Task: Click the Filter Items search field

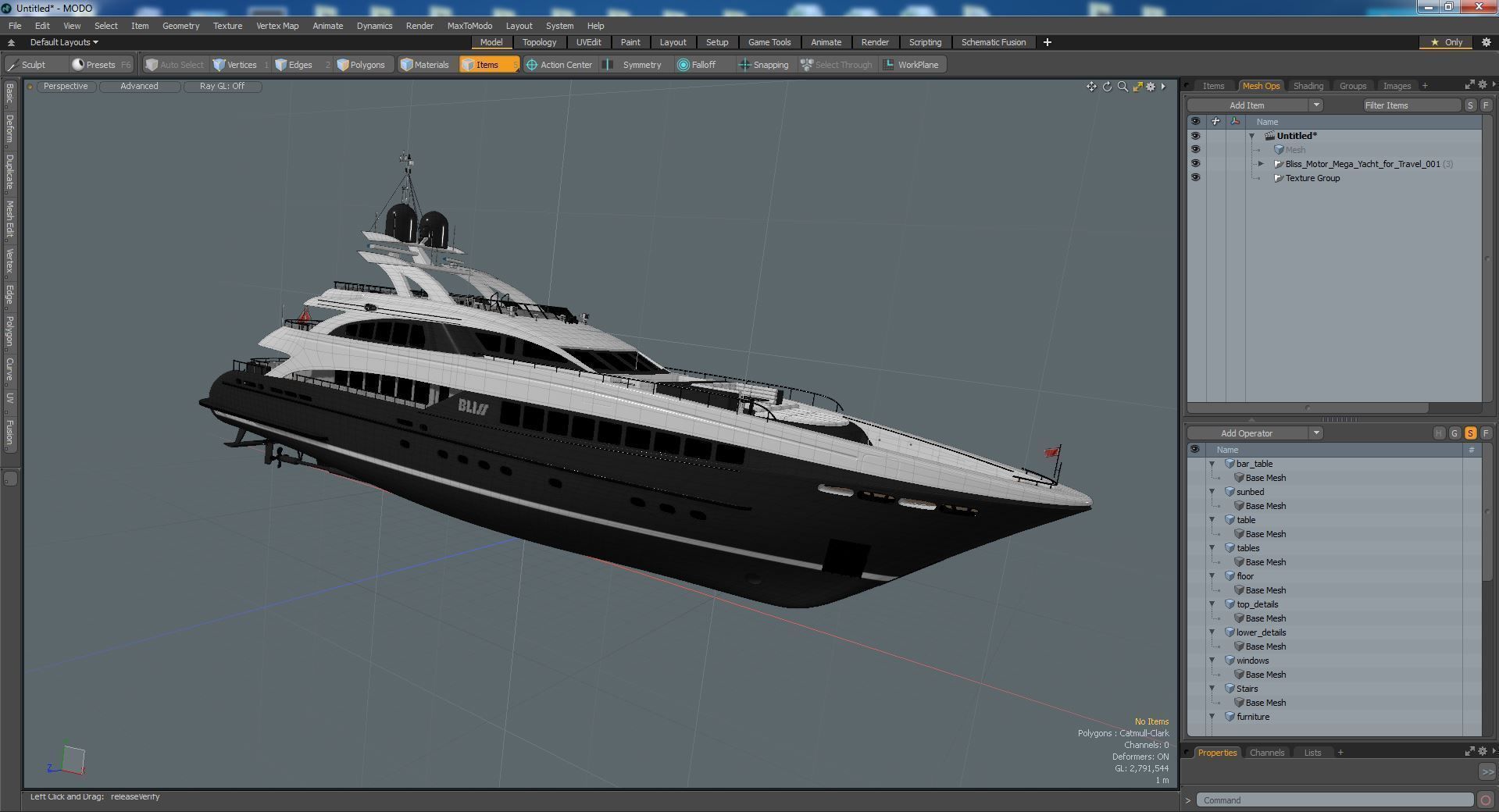Action: pyautogui.click(x=1411, y=105)
